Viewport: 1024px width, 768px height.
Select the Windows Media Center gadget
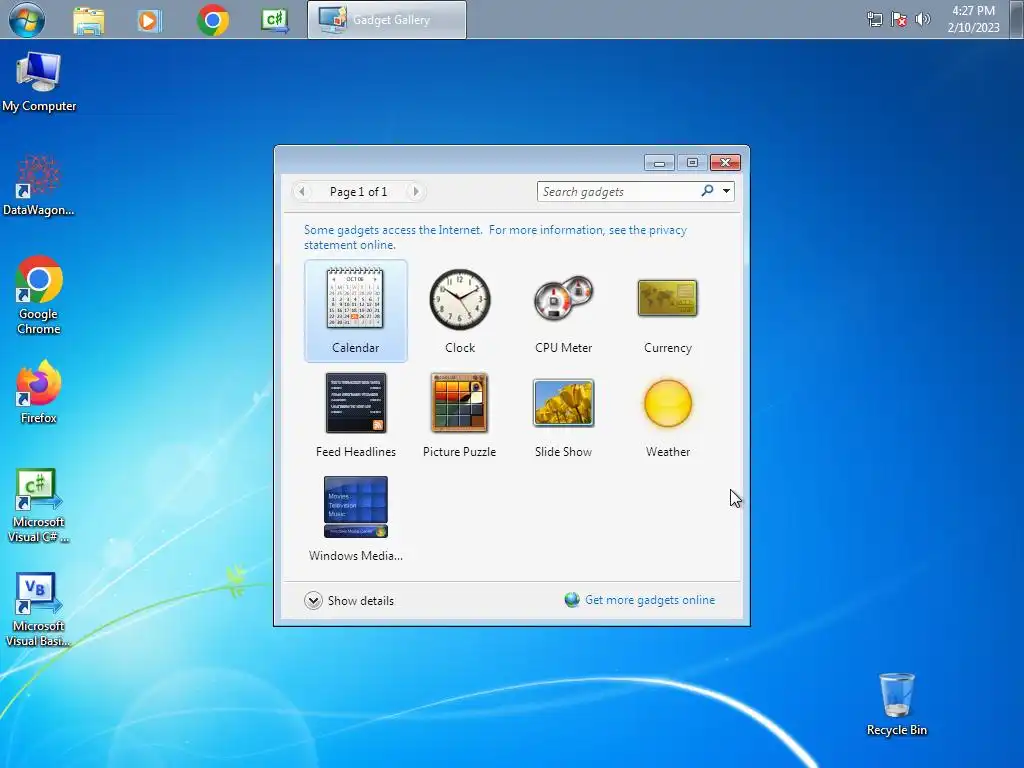[355, 519]
